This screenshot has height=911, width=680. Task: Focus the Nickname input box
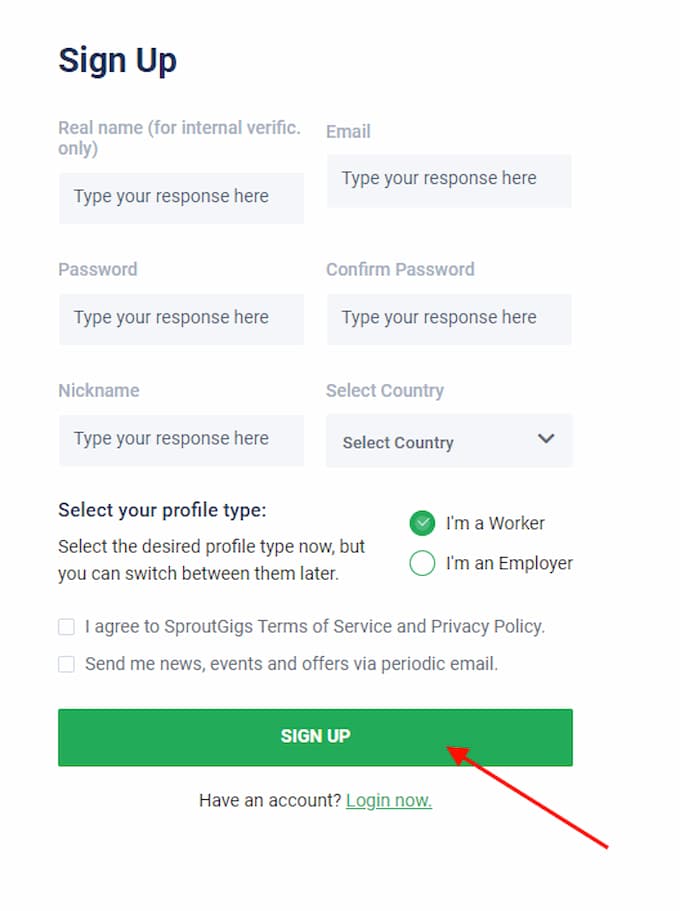coord(181,440)
